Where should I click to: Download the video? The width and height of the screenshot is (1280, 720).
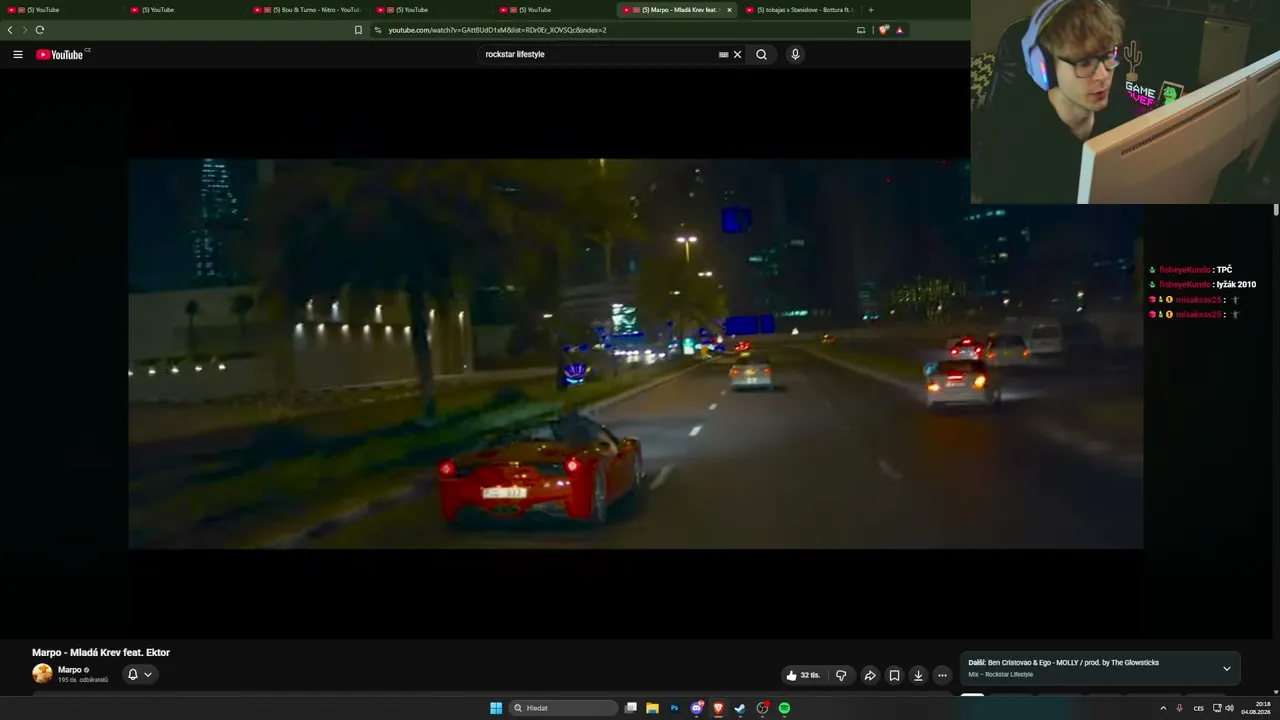pyautogui.click(x=918, y=675)
